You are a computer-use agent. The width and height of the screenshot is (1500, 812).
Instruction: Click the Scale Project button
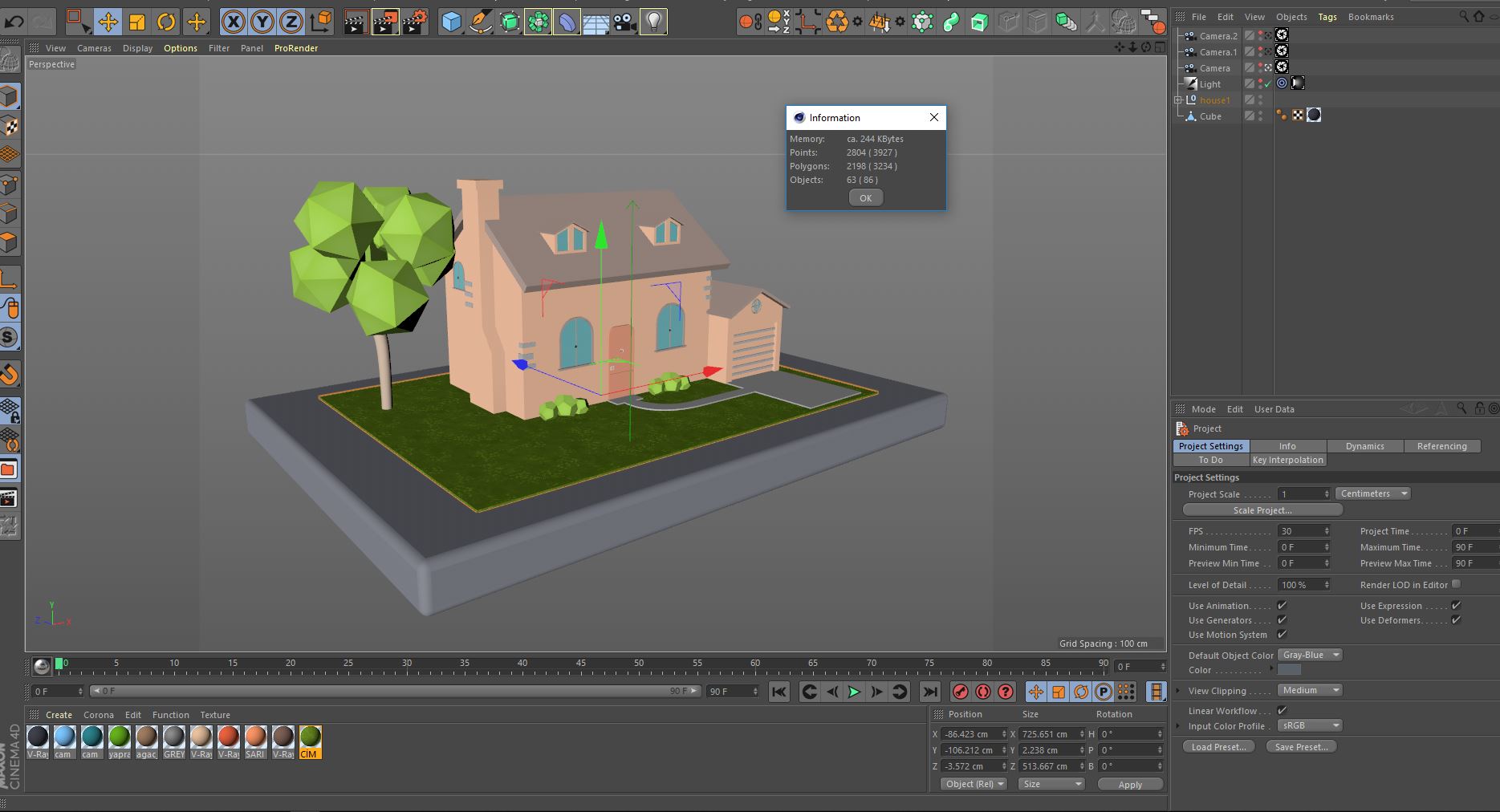1262,510
